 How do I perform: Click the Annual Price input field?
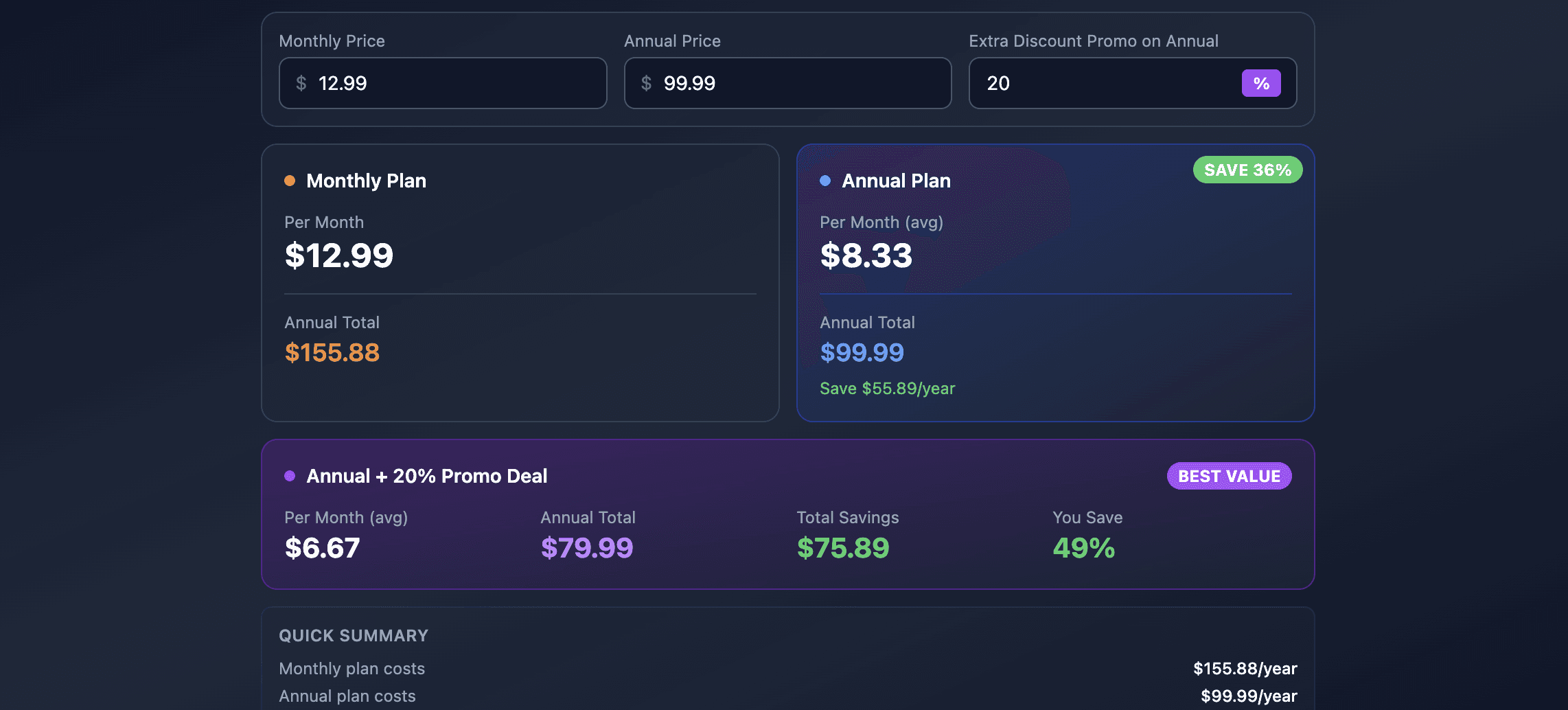(787, 82)
